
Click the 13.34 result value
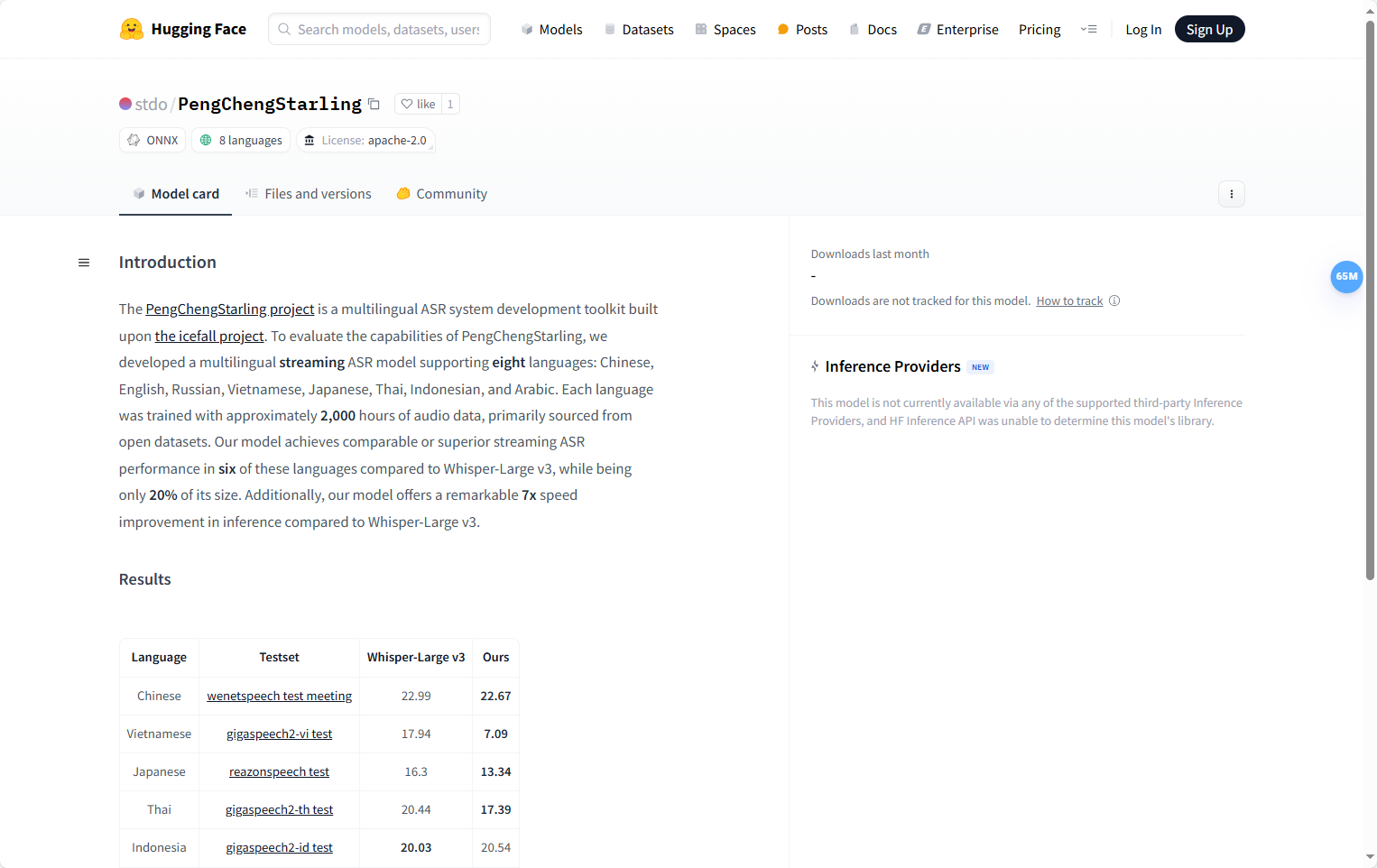click(495, 771)
